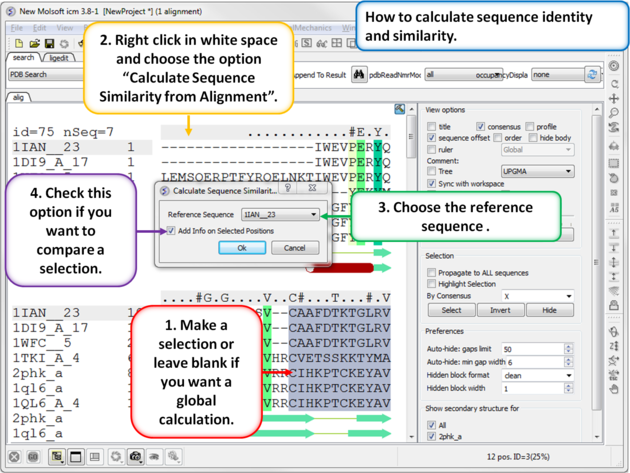Screen dimensions: 630x473
Task: Click the window frame icon in bottom bar
Action: click(76, 457)
